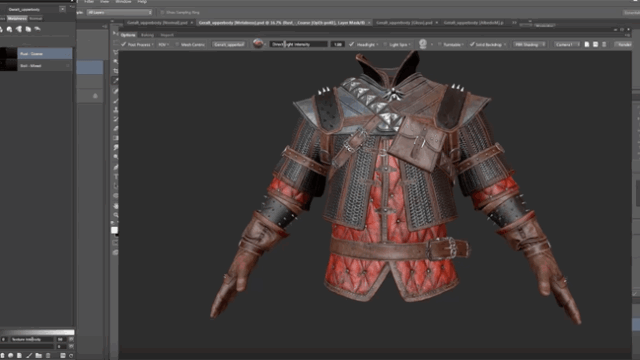Click the Texture Intensity field
Viewport: 640px width, 360px height.
(x=31, y=339)
